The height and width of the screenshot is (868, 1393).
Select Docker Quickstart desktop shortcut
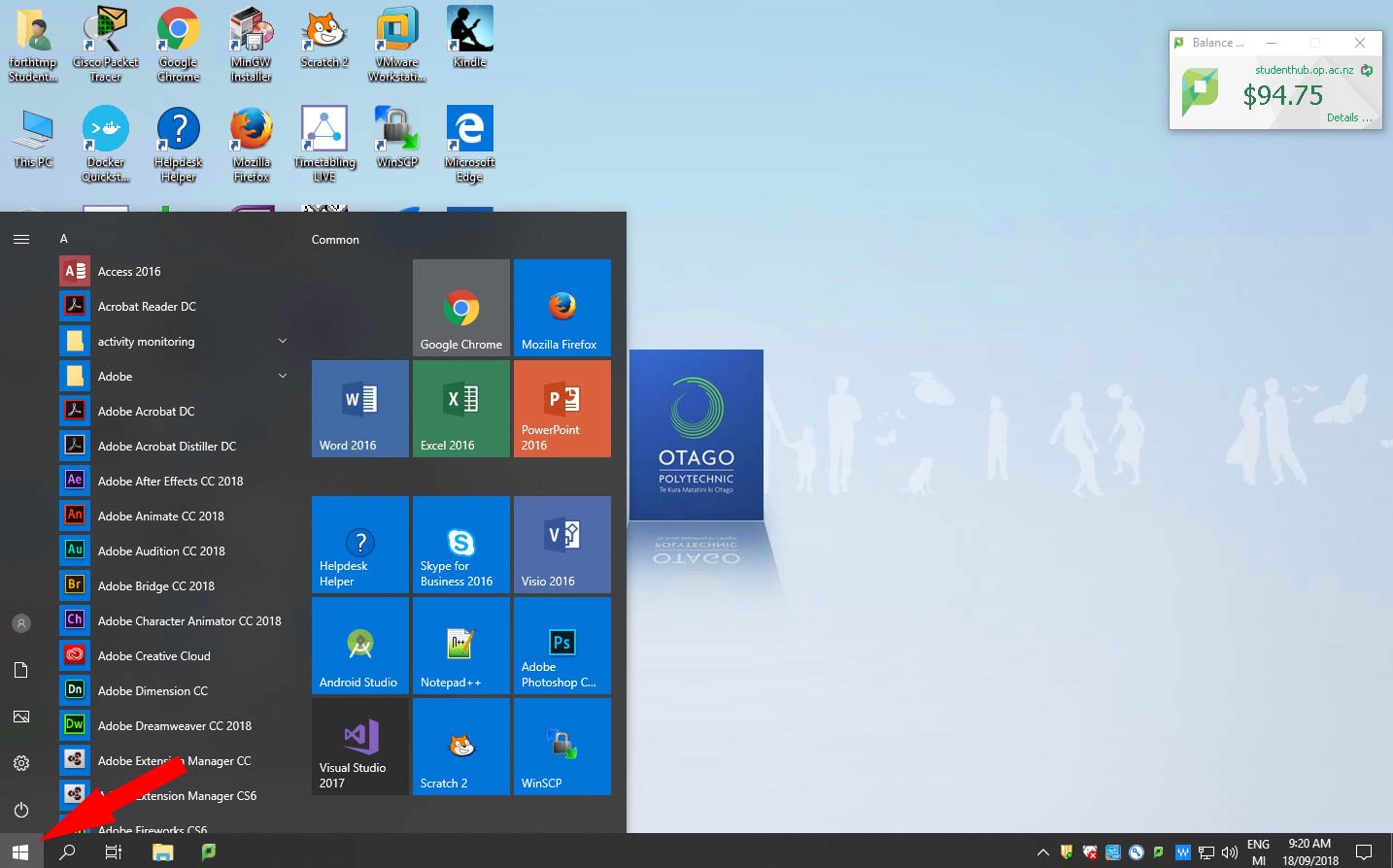(x=106, y=144)
